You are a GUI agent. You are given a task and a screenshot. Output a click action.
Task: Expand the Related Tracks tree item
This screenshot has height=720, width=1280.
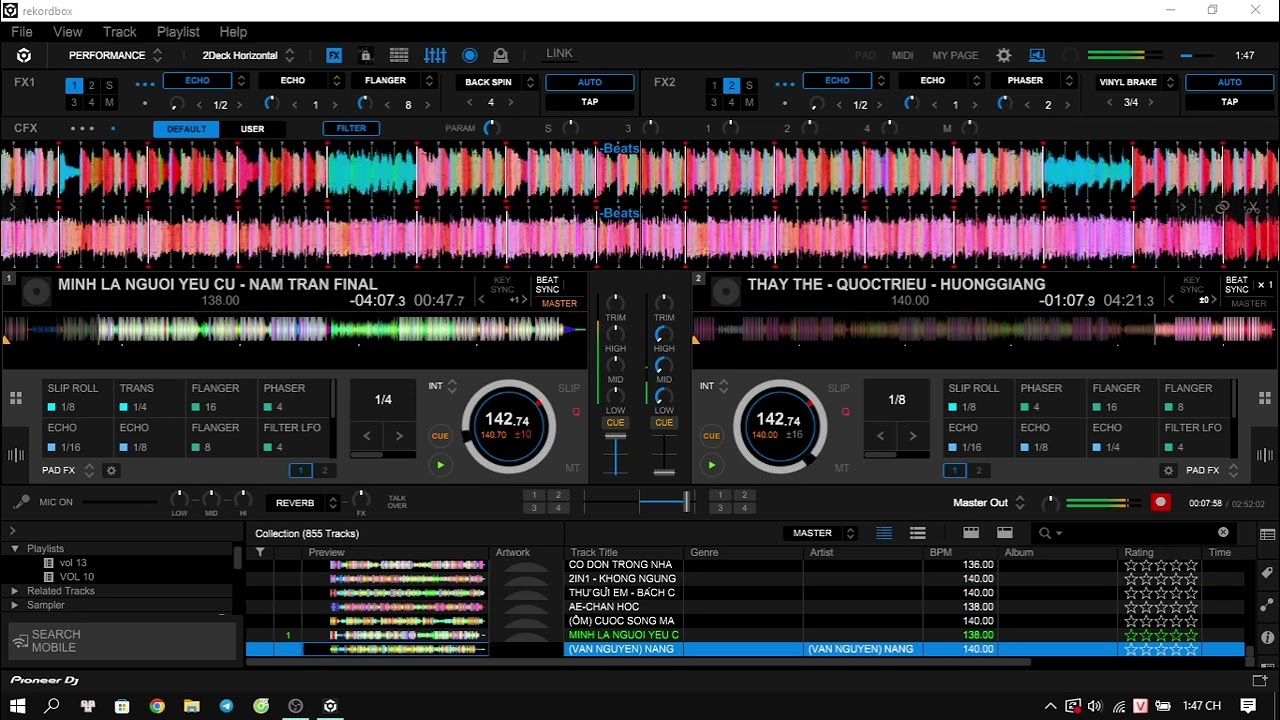pyautogui.click(x=15, y=591)
